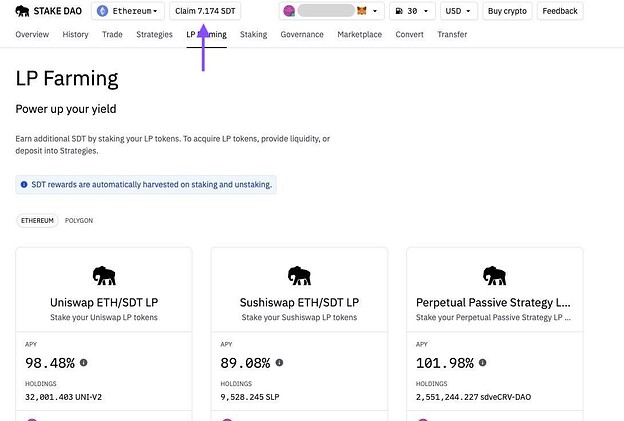Click the 'Power up your yield' subtitle
Image resolution: width=624 pixels, height=421 pixels.
point(66,109)
